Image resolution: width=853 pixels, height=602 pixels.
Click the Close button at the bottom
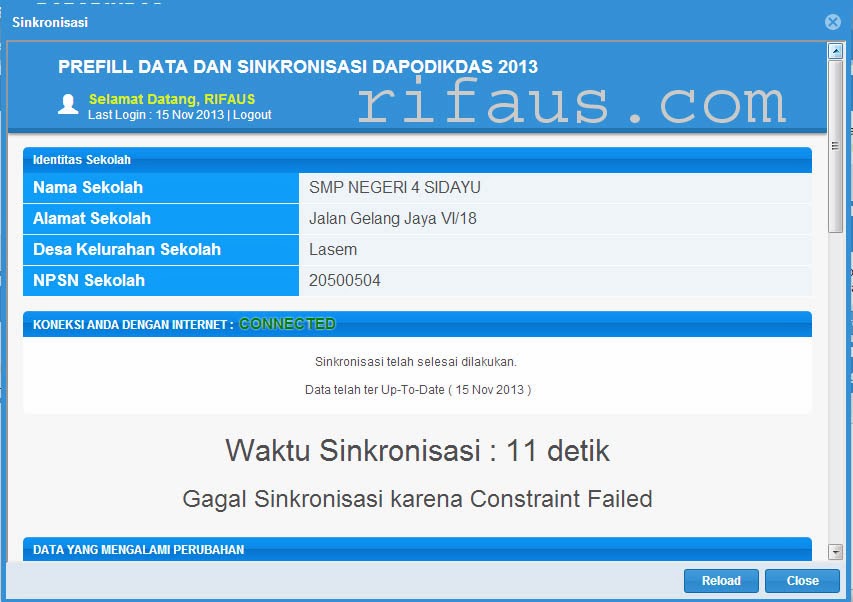802,581
